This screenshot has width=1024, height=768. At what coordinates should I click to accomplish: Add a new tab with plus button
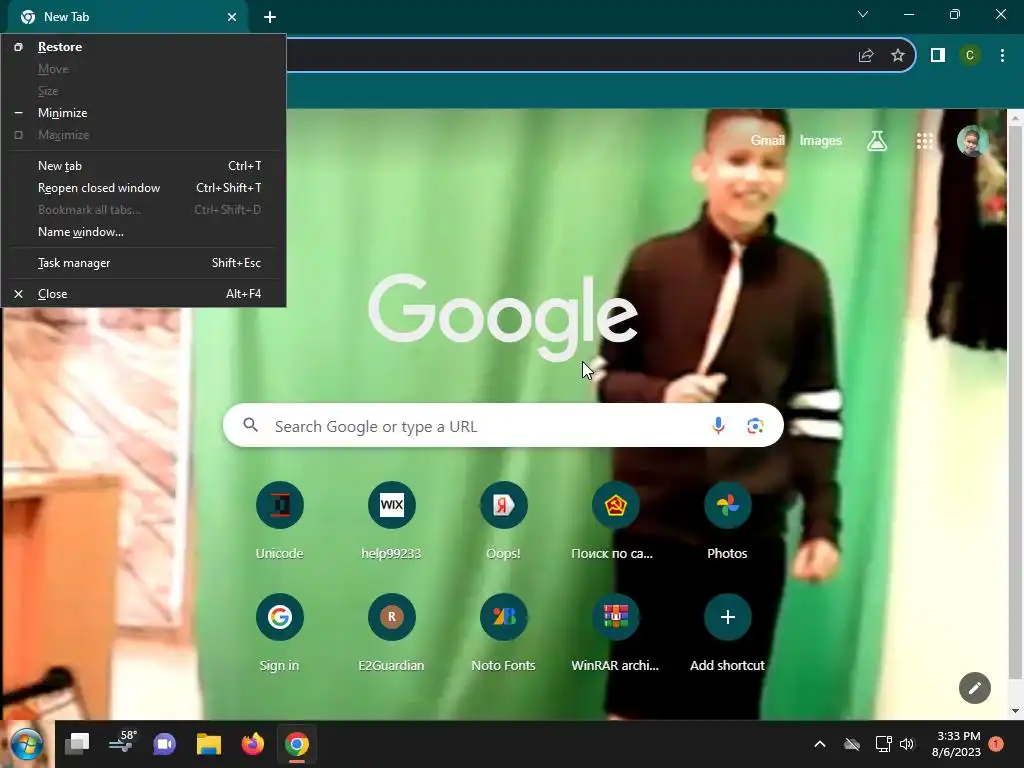coord(270,17)
